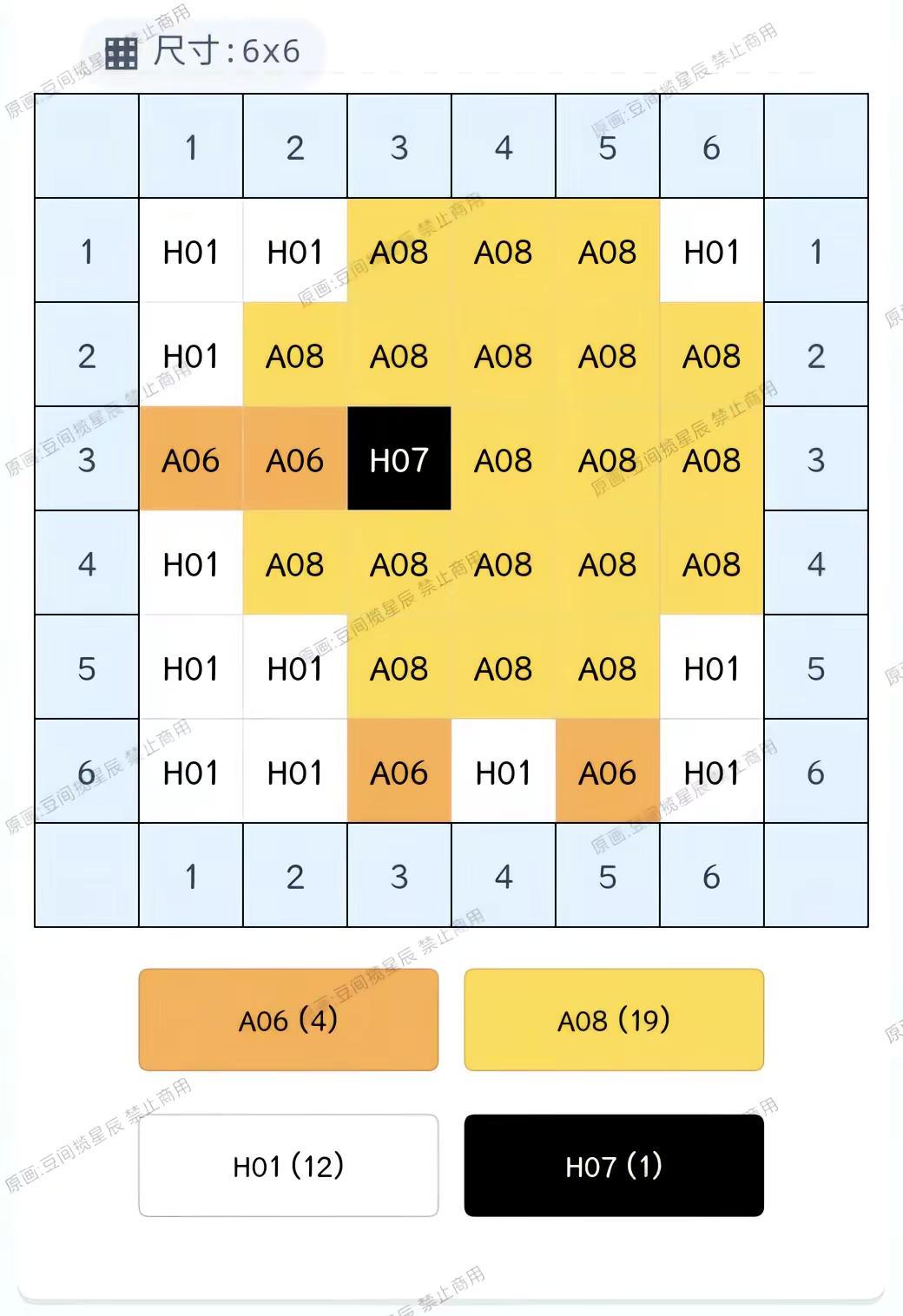This screenshot has height=1316, width=903.
Task: Click bottom column header 1
Action: pos(191,876)
